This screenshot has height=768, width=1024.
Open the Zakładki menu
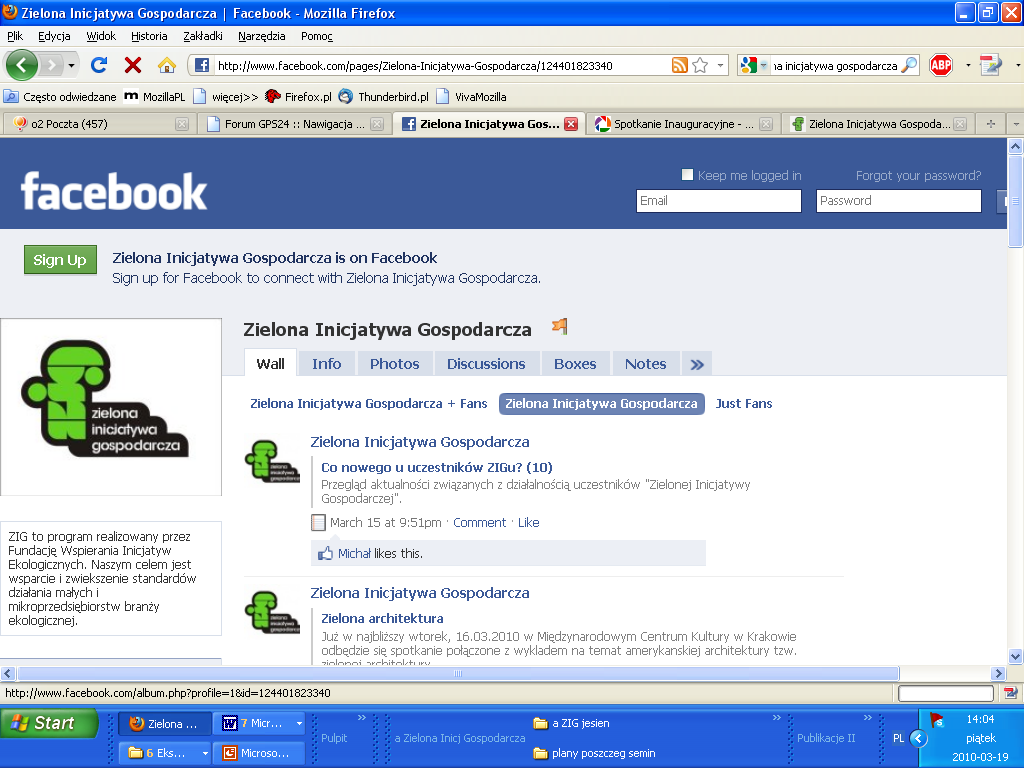[202, 36]
